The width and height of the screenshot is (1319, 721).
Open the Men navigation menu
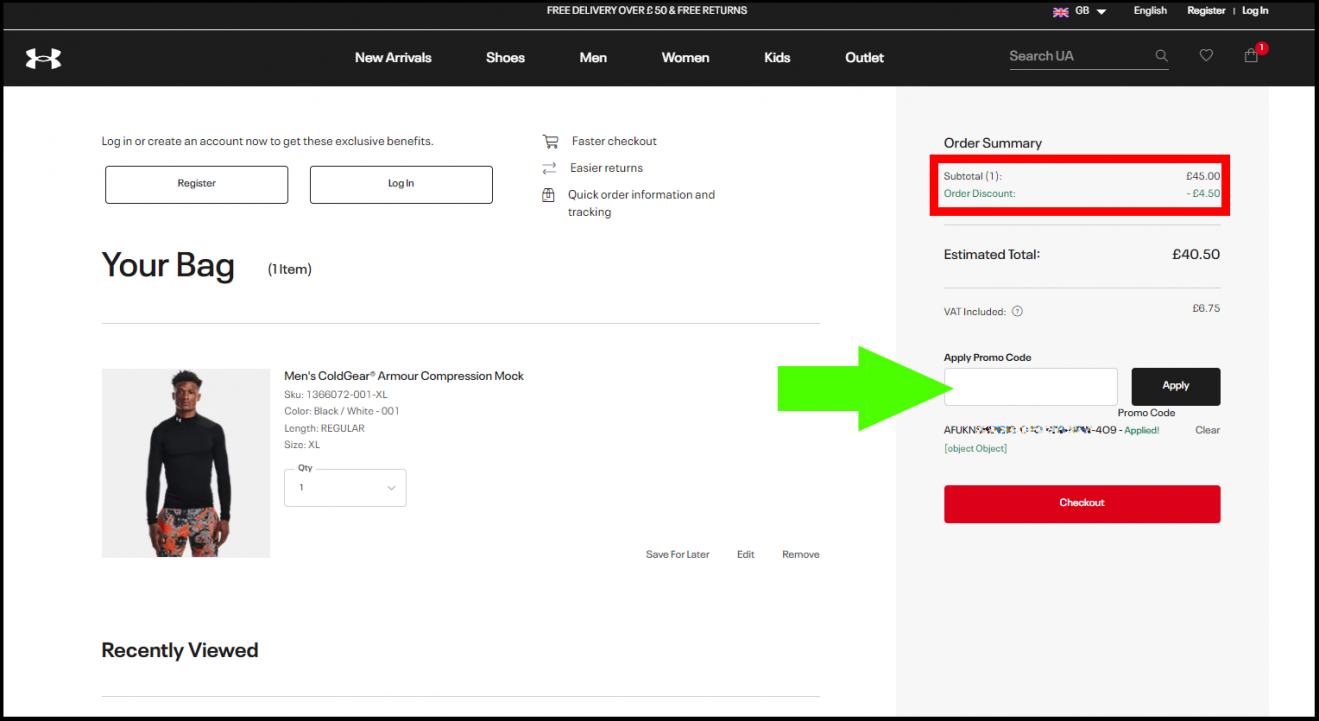pyautogui.click(x=593, y=57)
